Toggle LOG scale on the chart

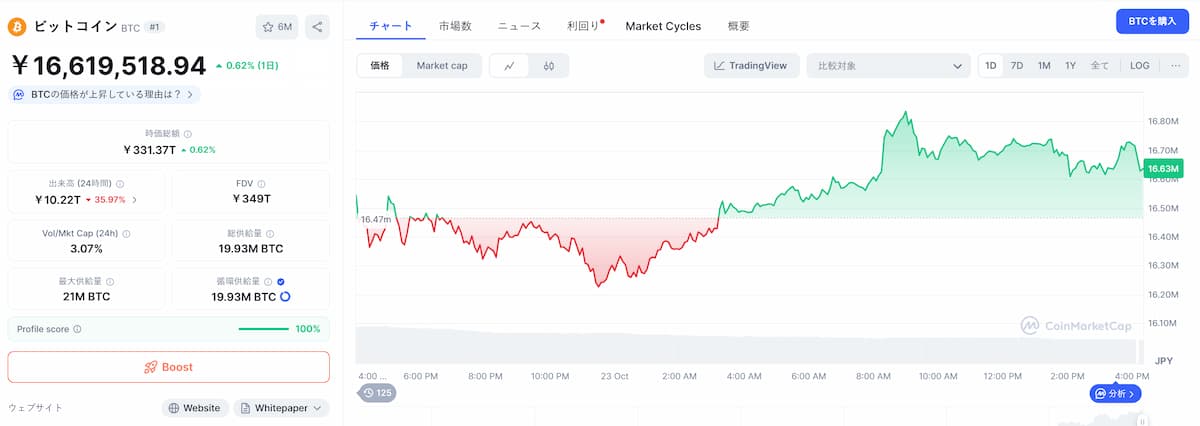1140,66
